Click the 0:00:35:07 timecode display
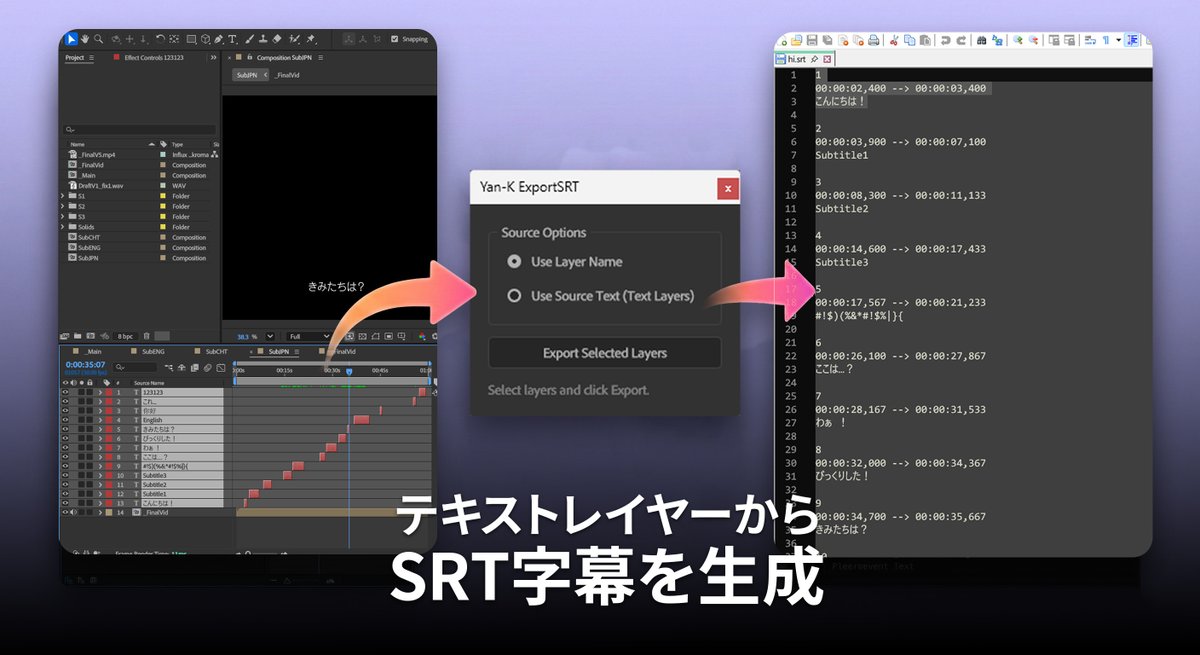Image resolution: width=1200 pixels, height=655 pixels. click(x=86, y=365)
